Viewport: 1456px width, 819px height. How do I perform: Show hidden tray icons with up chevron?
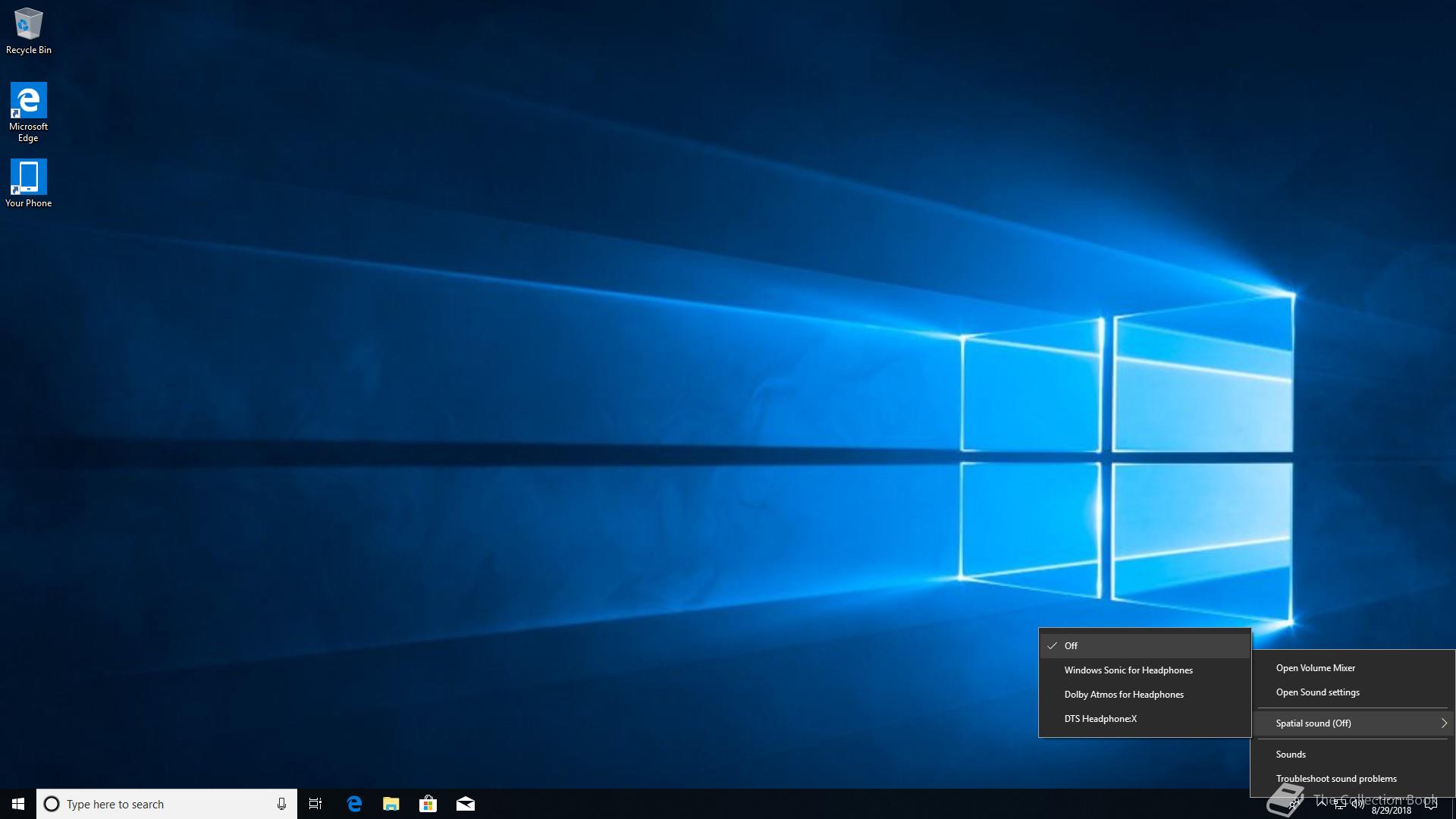pos(1322,803)
